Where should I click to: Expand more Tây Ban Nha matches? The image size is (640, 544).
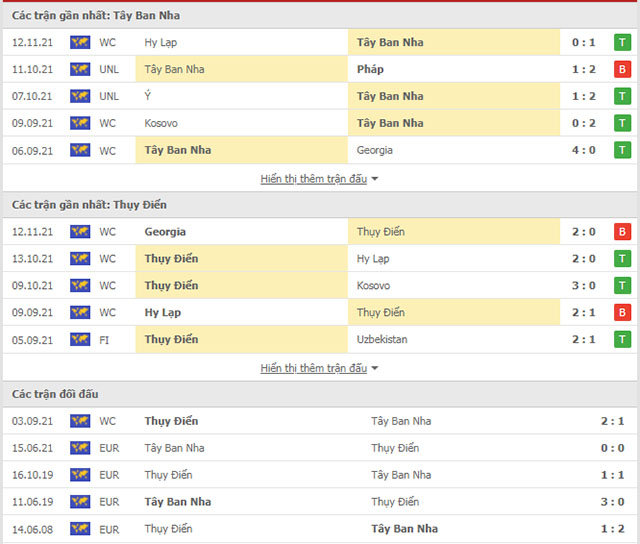319,179
